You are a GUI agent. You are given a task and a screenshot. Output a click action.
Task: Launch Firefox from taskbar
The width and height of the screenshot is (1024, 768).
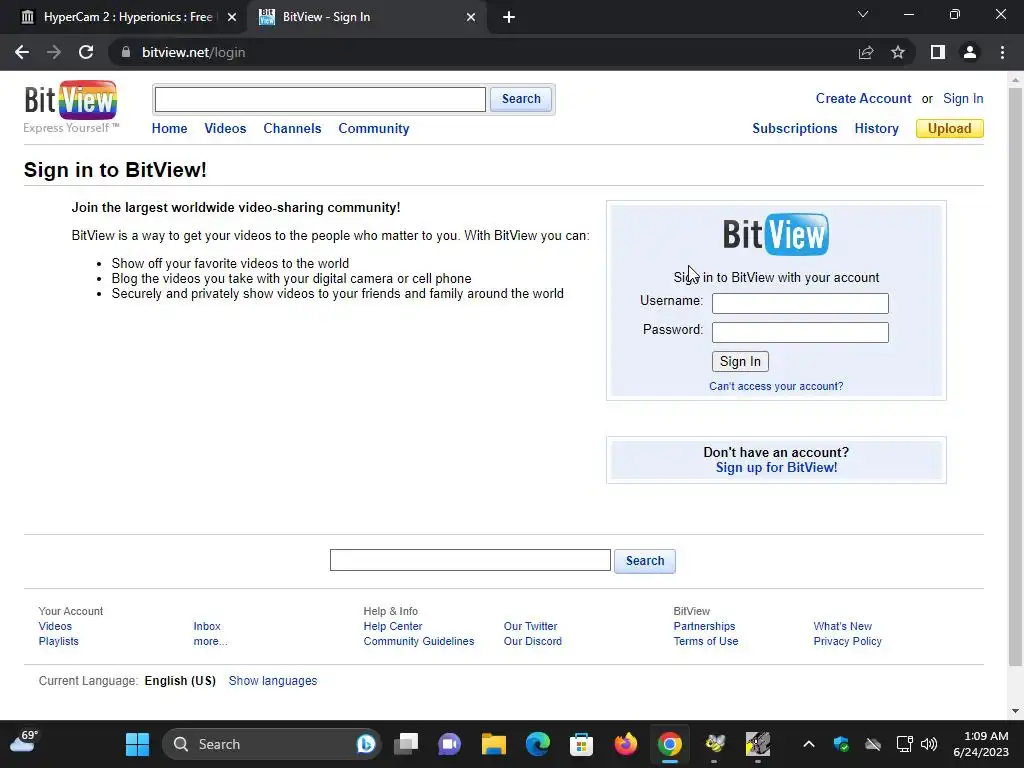(626, 744)
